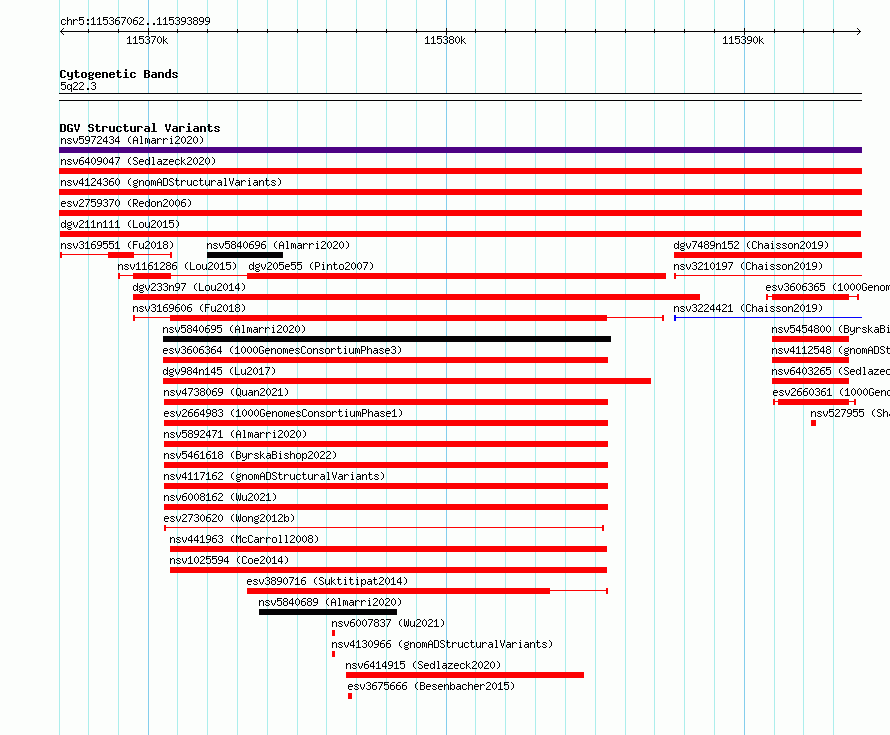The width and height of the screenshot is (890, 735).
Task: Select nsv4738069 (Quan2021) label
Action: point(226,392)
